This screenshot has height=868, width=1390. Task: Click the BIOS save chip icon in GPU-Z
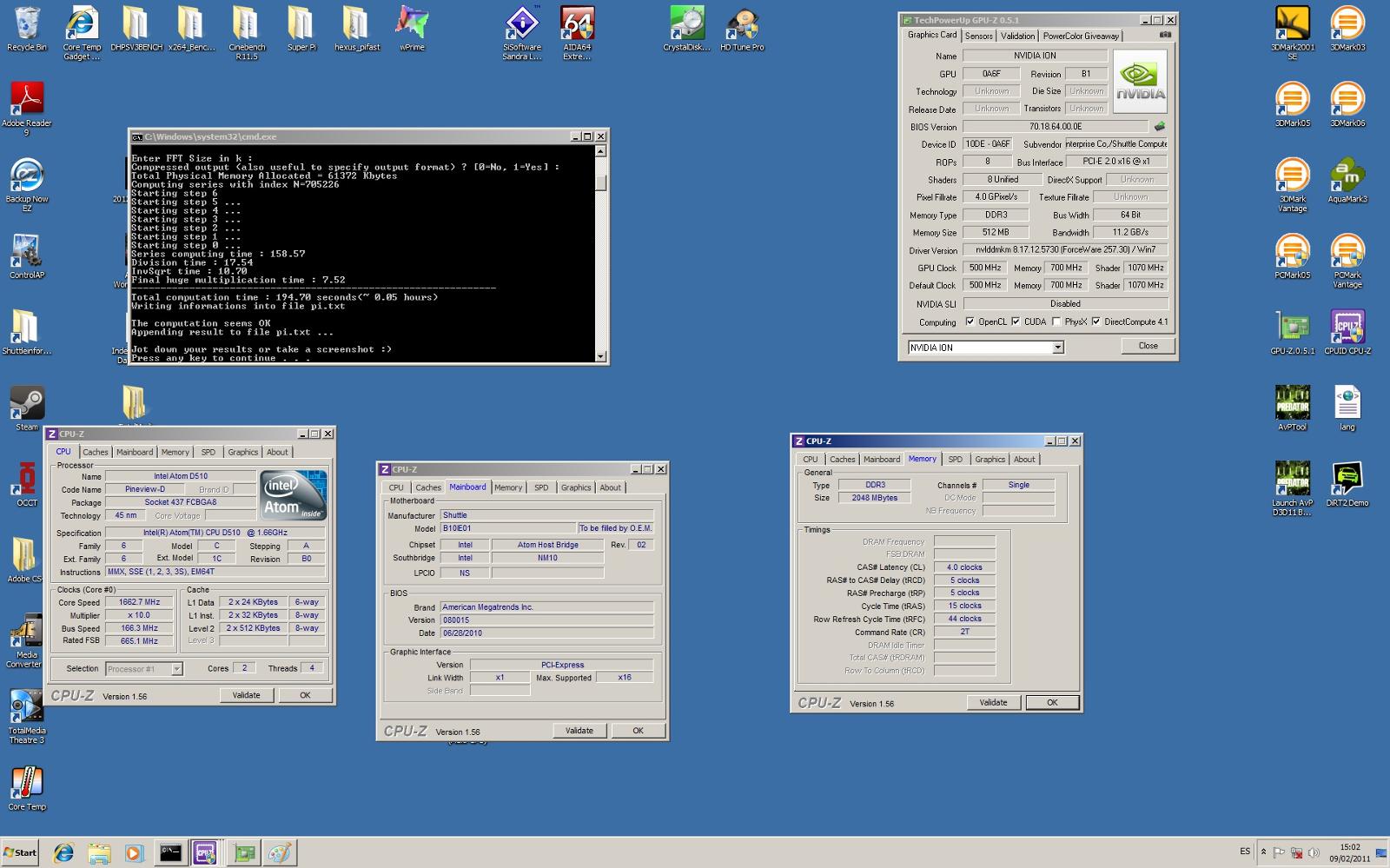tap(1159, 127)
